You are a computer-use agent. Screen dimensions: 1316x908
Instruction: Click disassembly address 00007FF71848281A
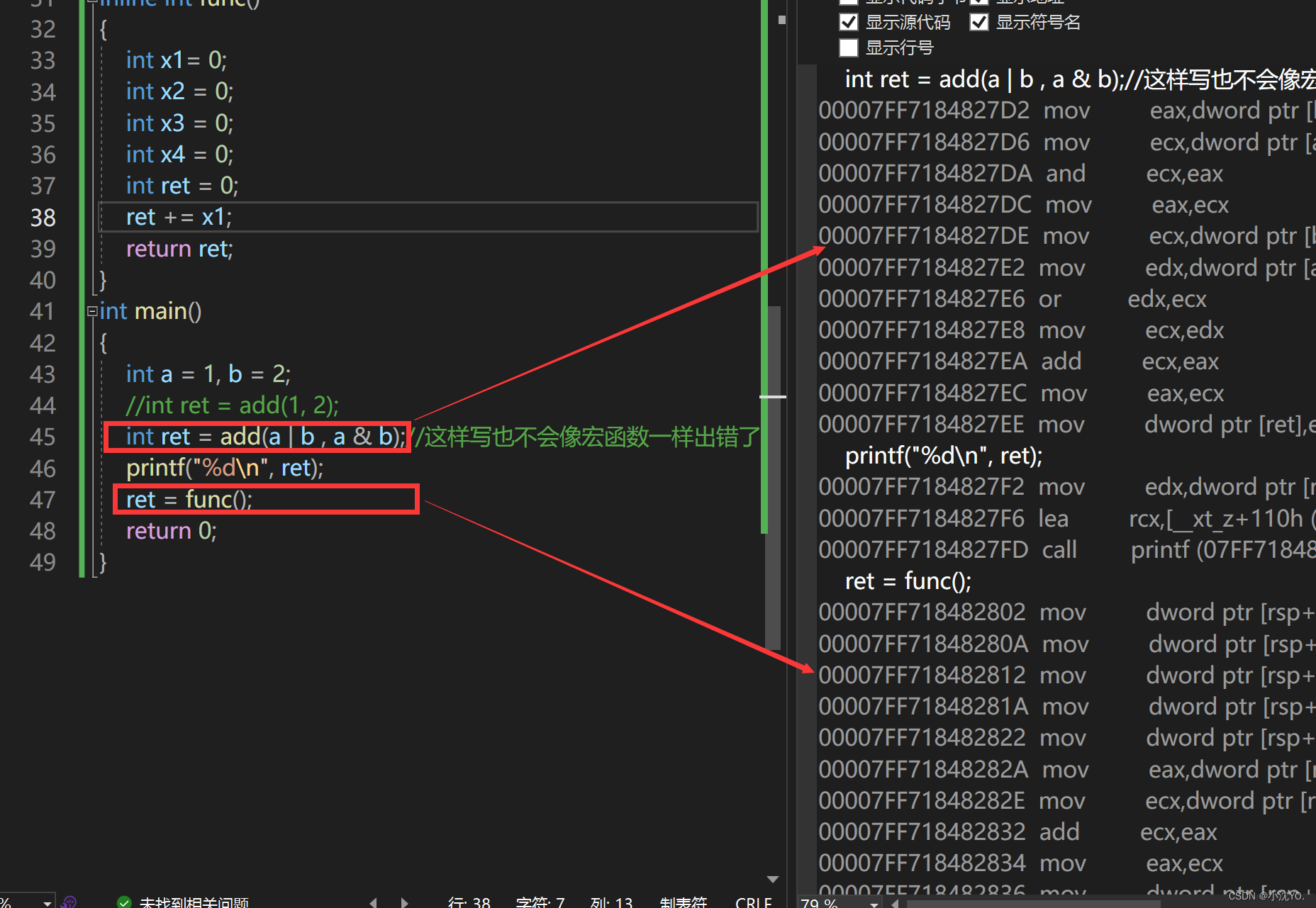(923, 707)
